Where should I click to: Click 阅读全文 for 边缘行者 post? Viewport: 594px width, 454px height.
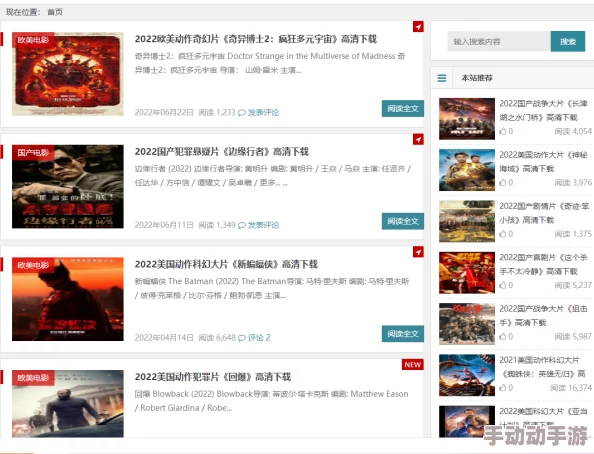click(403, 221)
